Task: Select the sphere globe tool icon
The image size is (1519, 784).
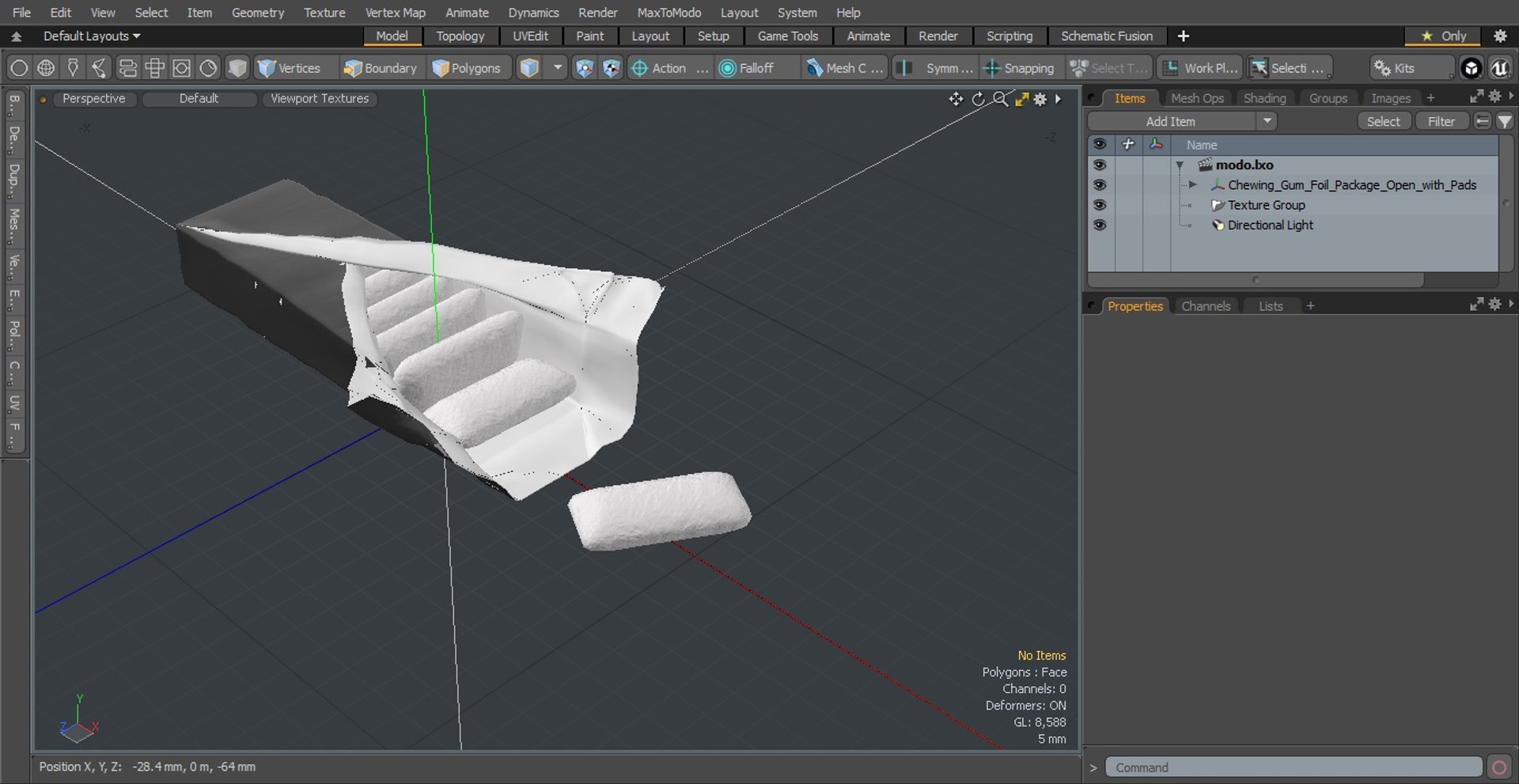Action: click(x=46, y=68)
